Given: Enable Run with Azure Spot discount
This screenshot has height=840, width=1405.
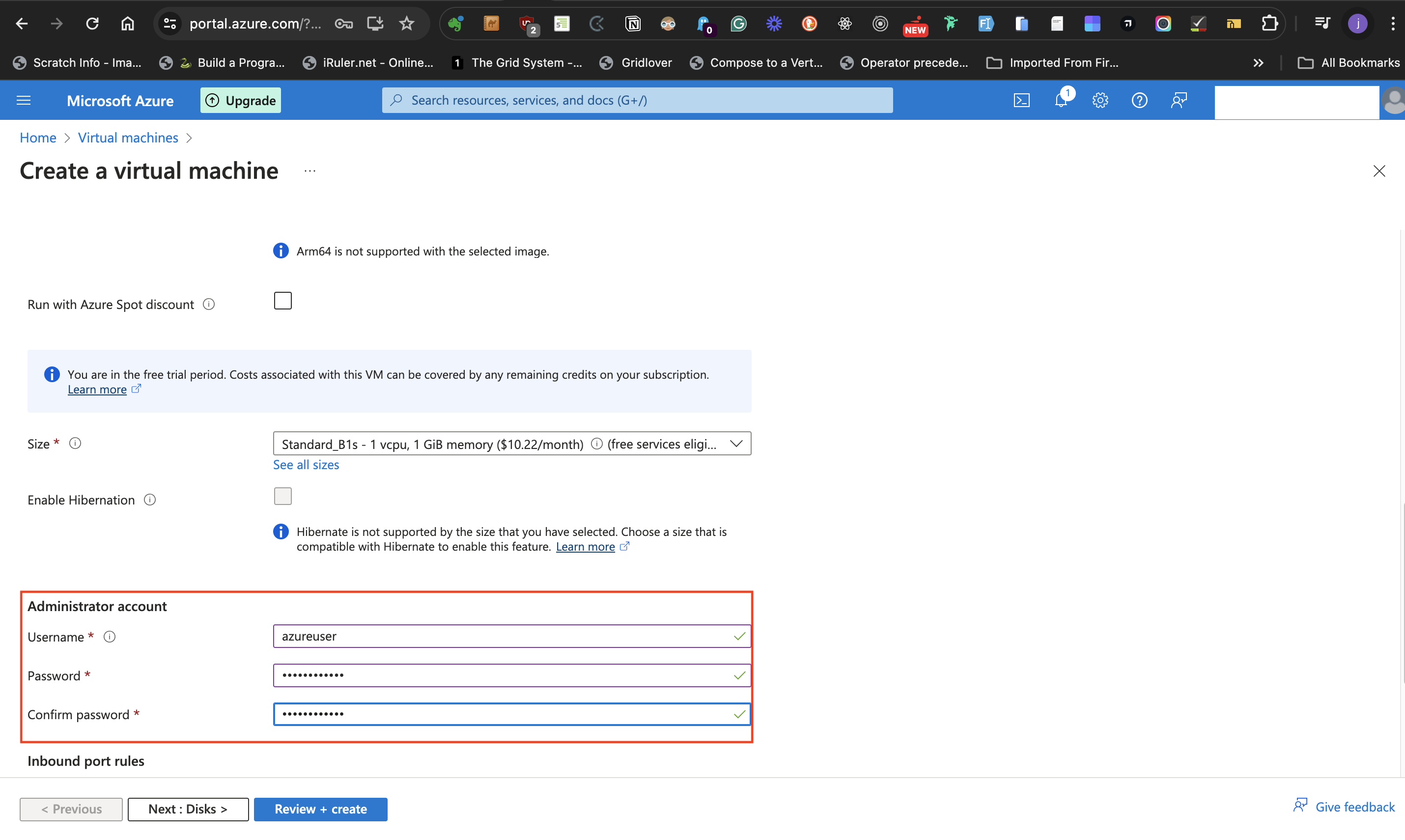Looking at the screenshot, I should click(x=282, y=300).
